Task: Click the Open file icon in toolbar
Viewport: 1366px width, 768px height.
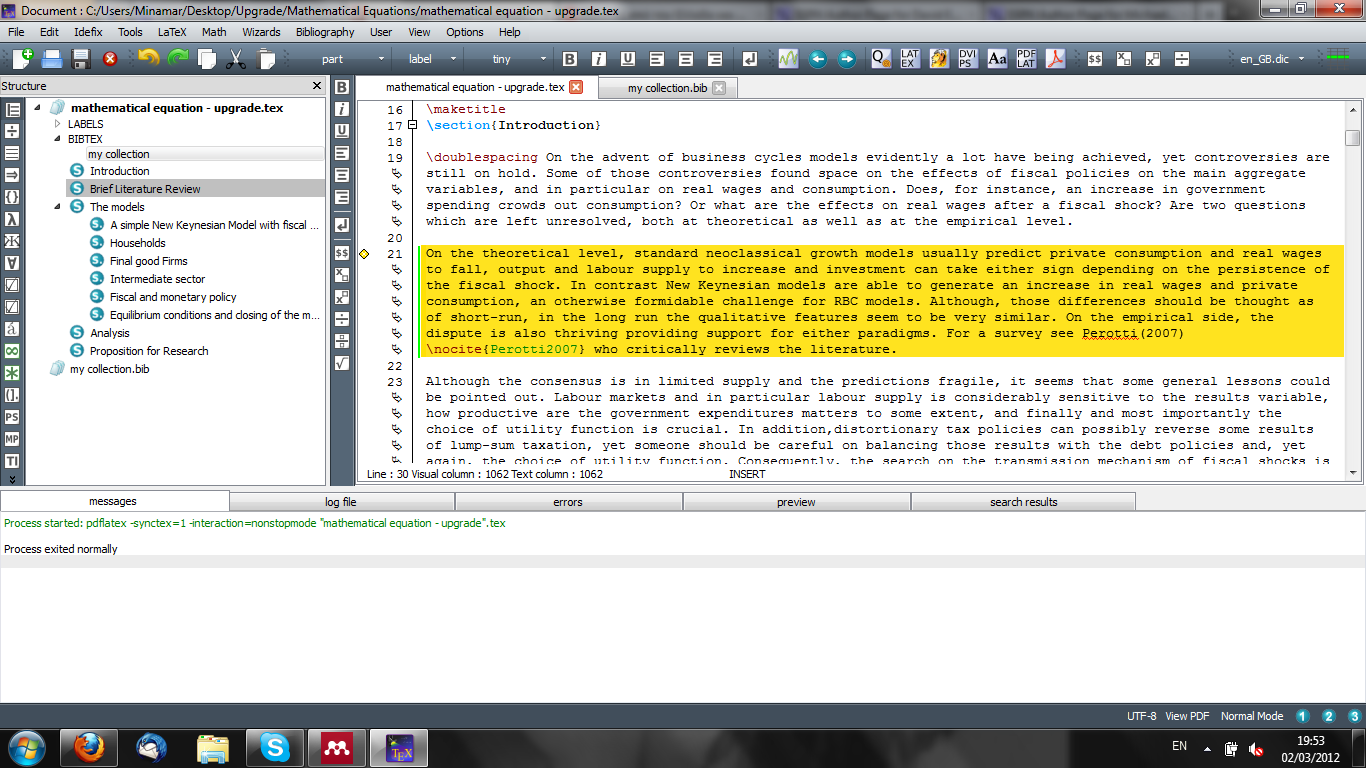Action: [52, 59]
